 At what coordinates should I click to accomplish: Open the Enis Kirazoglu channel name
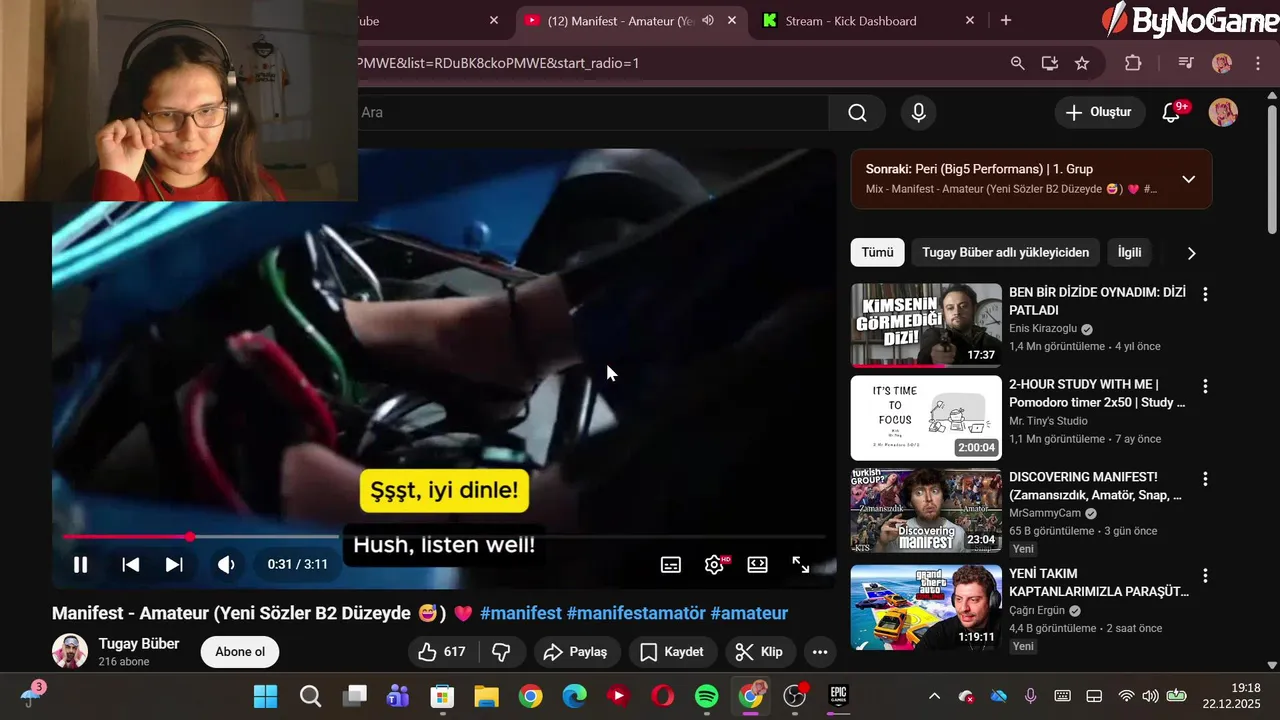[x=1042, y=329]
